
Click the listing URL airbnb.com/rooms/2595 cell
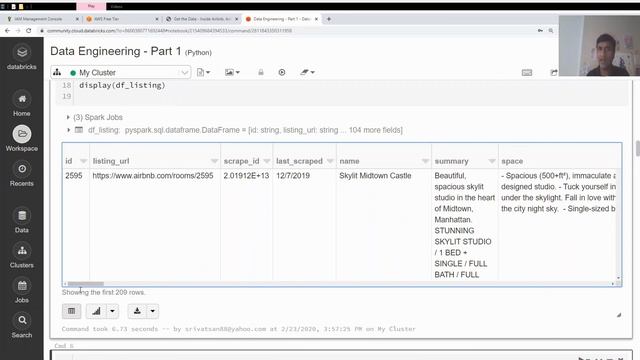tap(153, 176)
